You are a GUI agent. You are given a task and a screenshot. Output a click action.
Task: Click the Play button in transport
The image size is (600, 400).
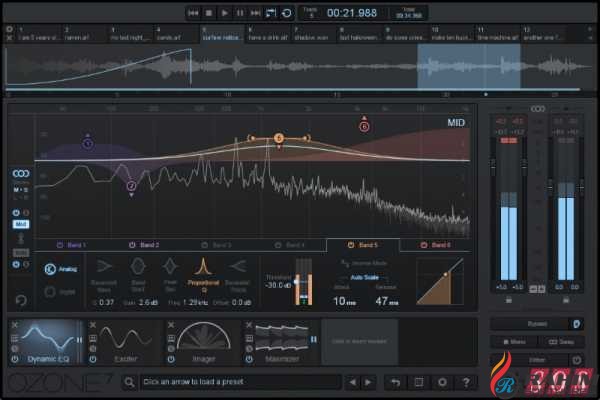[x=225, y=13]
